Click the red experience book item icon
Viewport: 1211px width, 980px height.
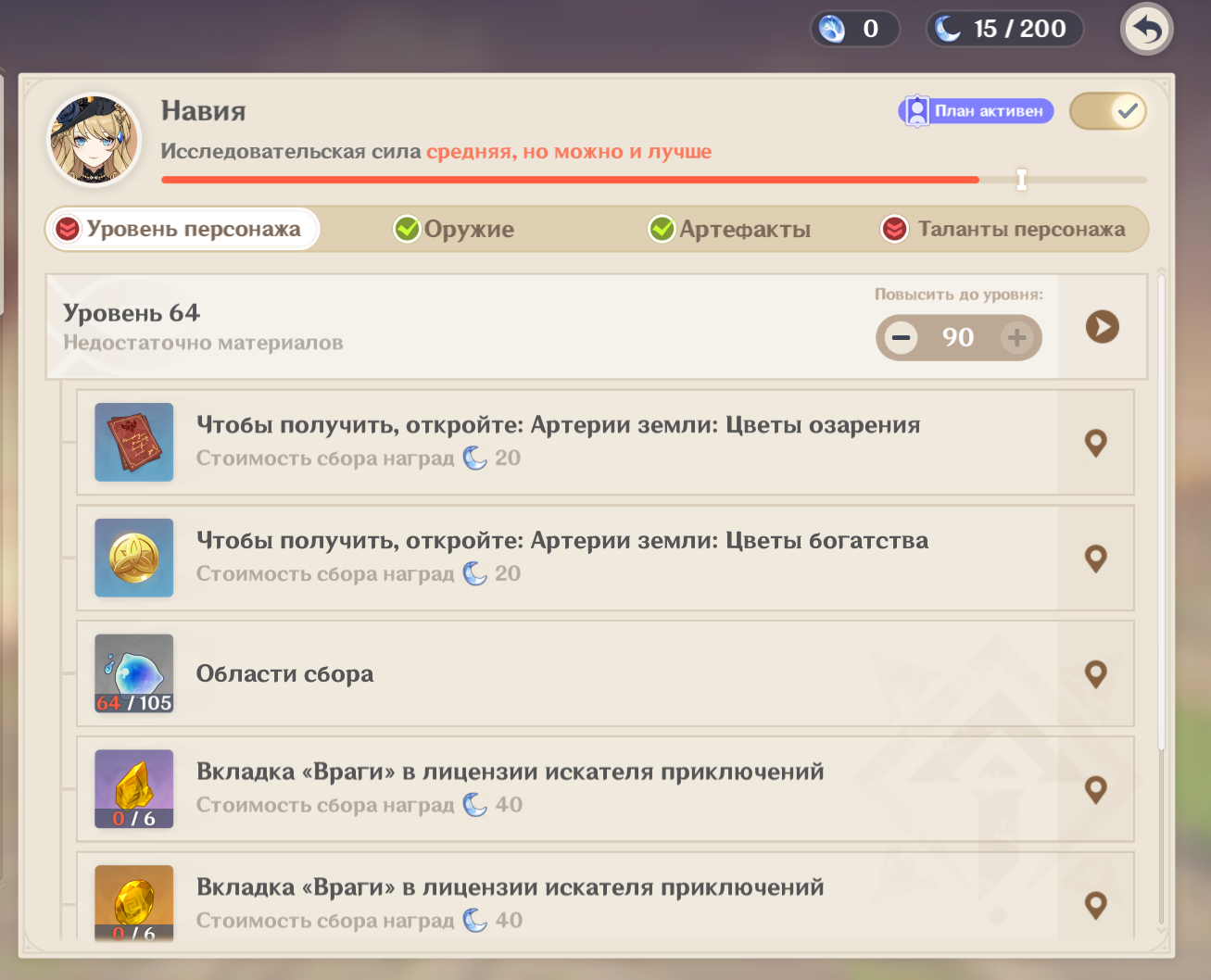(134, 442)
